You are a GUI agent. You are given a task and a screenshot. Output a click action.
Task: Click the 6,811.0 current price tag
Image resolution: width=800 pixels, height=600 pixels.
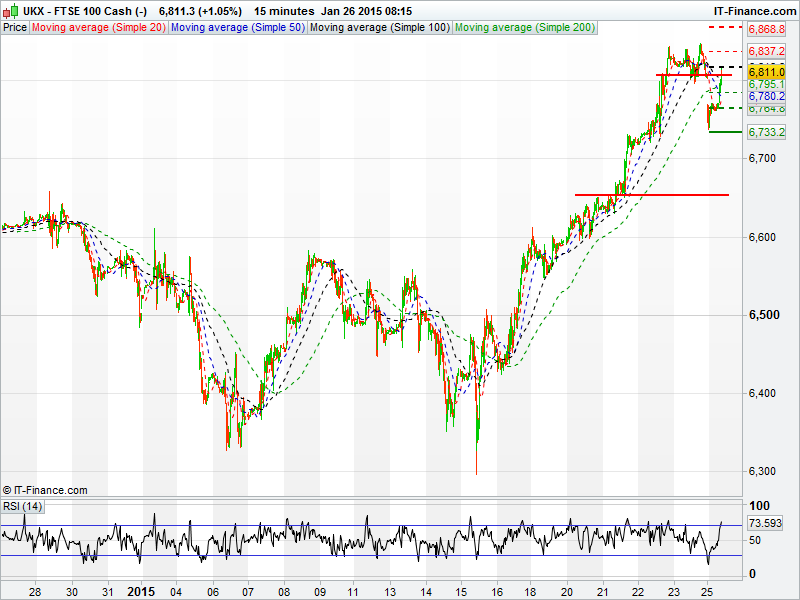point(766,72)
